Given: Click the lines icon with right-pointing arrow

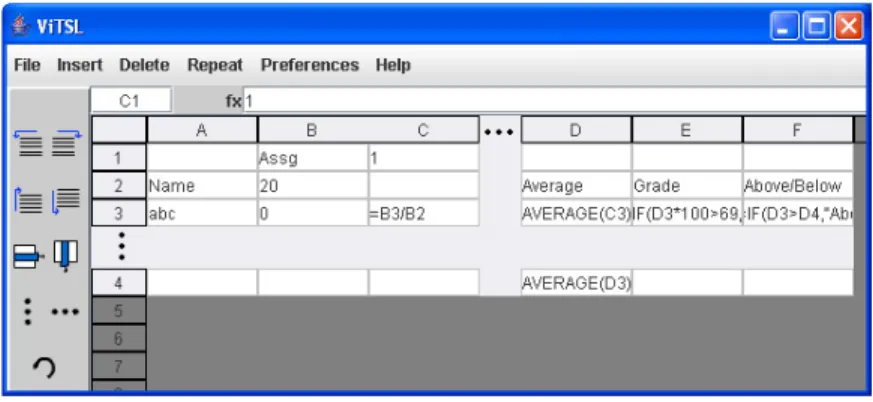Looking at the screenshot, I should [66, 143].
